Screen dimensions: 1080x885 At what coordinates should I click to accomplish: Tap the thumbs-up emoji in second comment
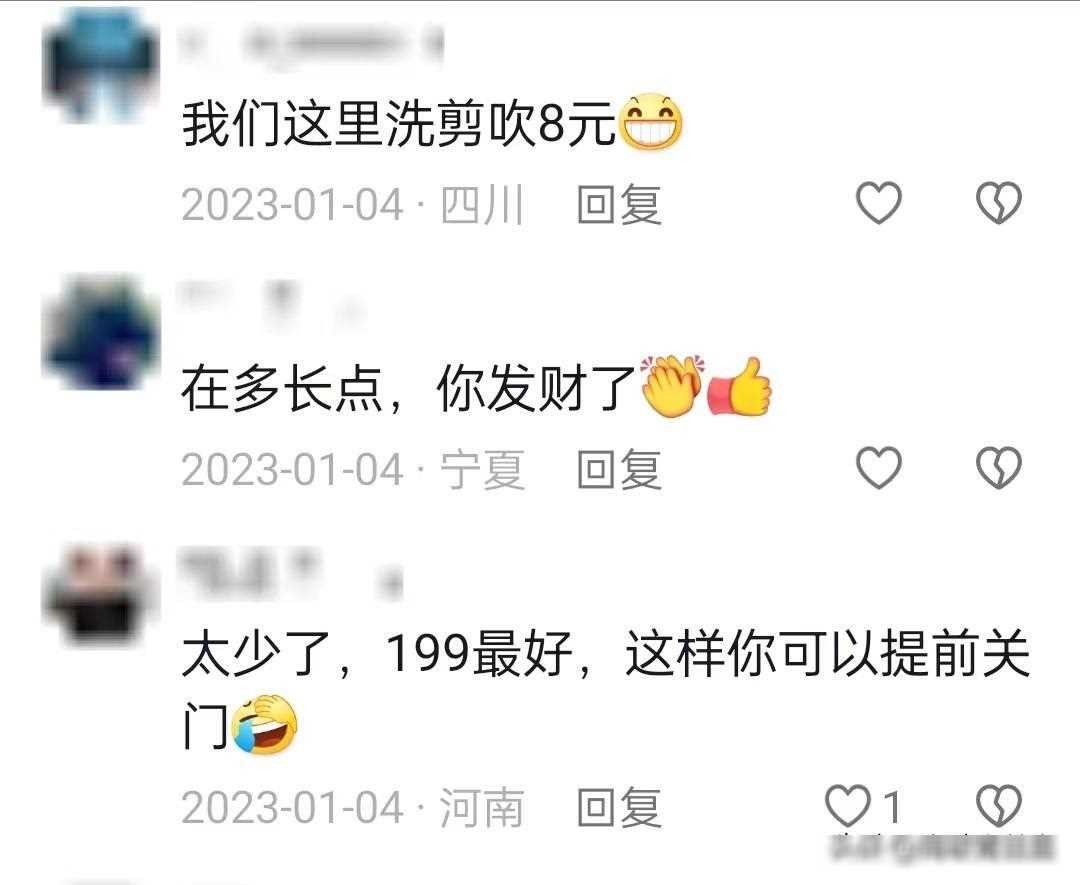click(x=740, y=387)
